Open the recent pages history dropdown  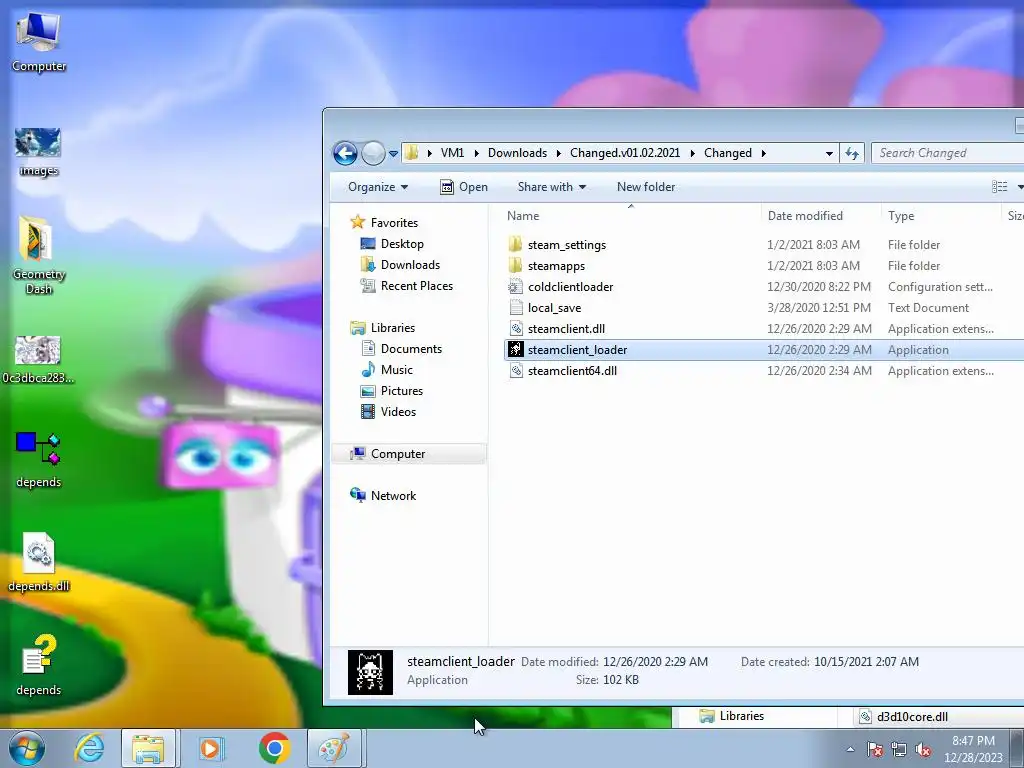coord(393,154)
